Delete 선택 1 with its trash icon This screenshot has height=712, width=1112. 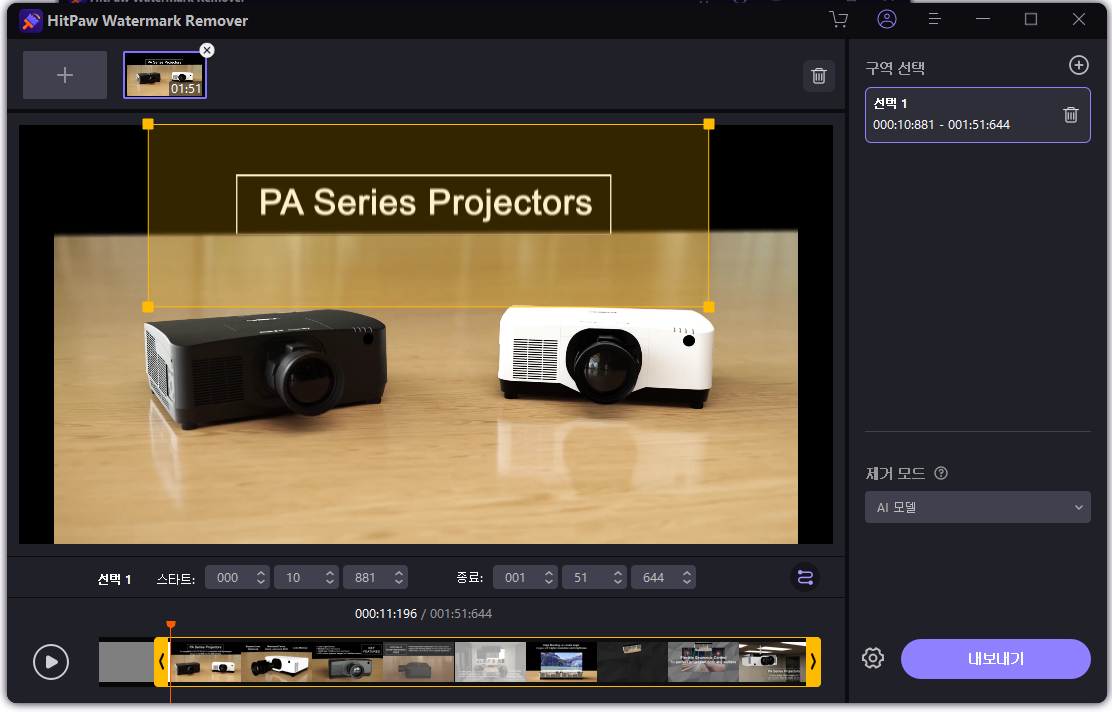click(1071, 114)
